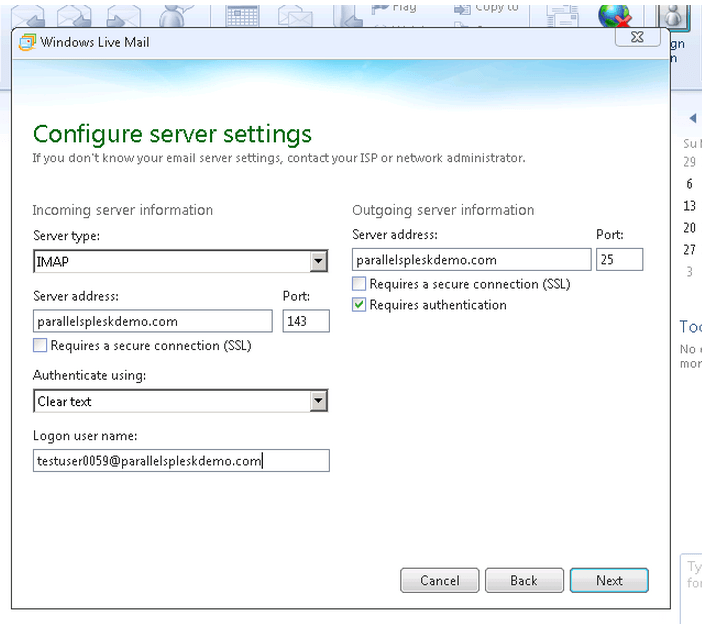Enable outgoing Requires a secure connection (SSL)
The image size is (702, 624).
pyautogui.click(x=359, y=284)
